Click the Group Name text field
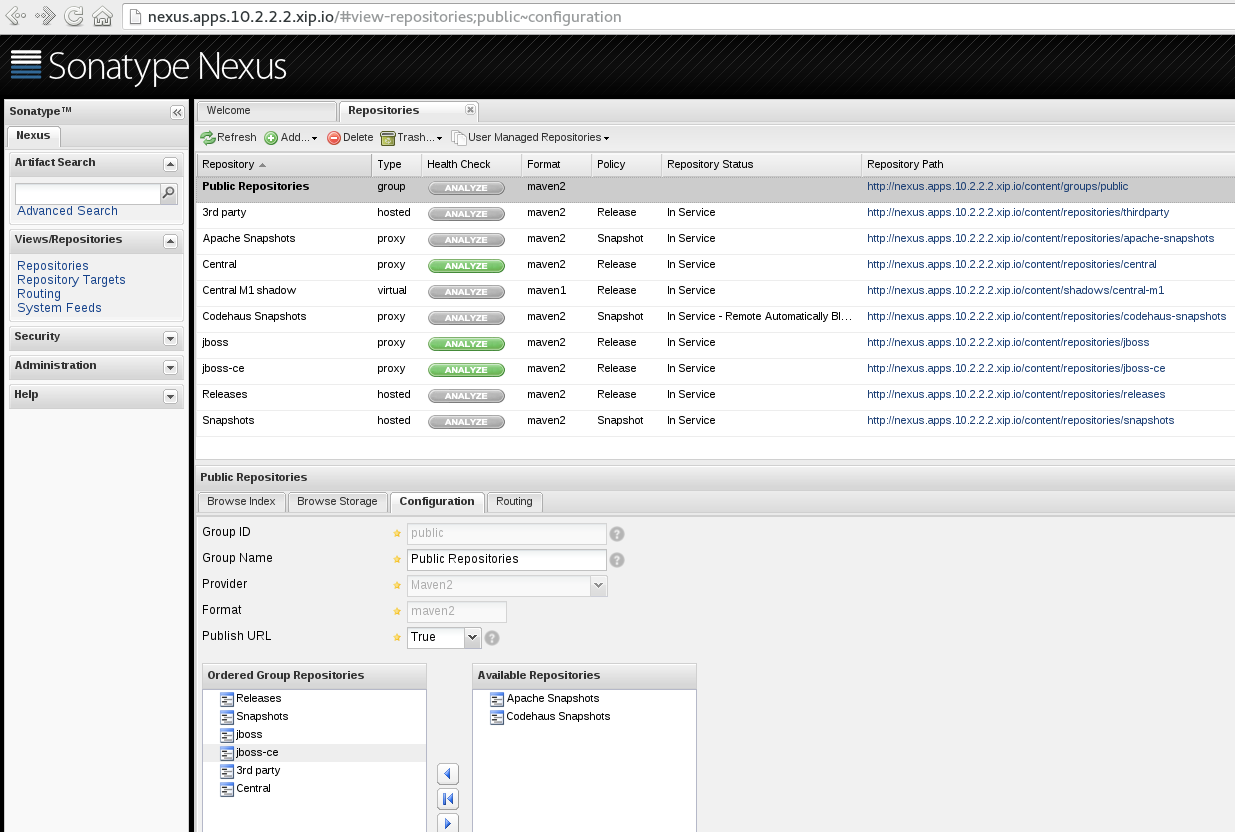 [x=506, y=560]
